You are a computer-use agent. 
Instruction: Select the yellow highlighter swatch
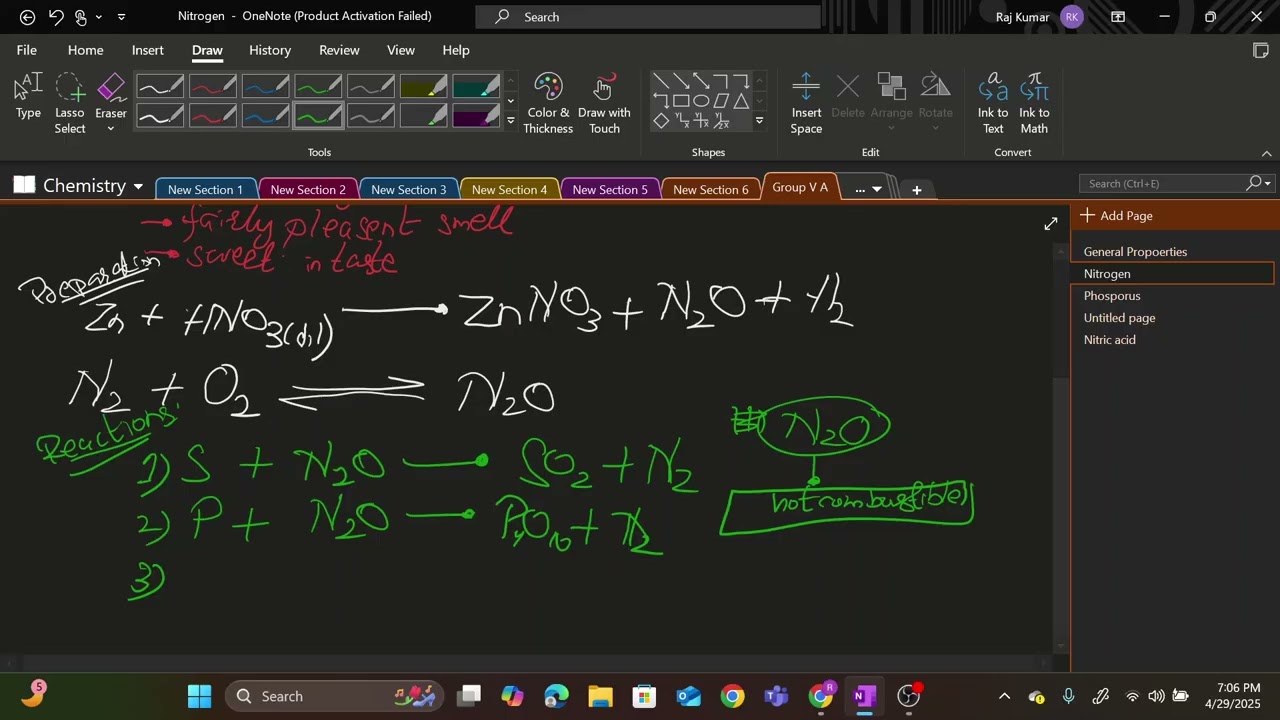pyautogui.click(x=424, y=88)
